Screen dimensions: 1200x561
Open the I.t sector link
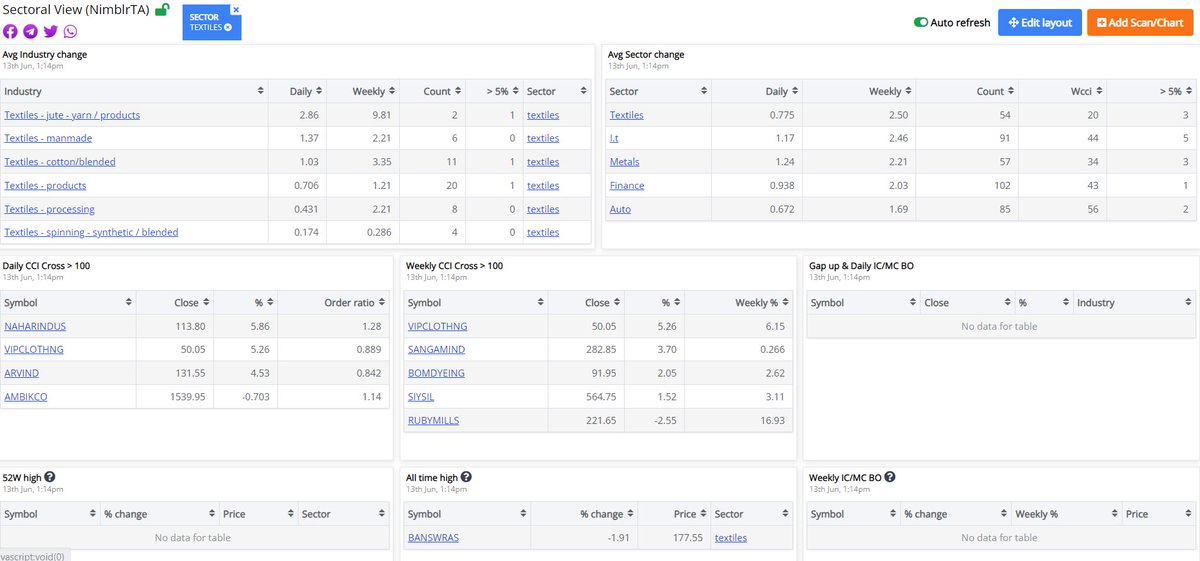(615, 138)
